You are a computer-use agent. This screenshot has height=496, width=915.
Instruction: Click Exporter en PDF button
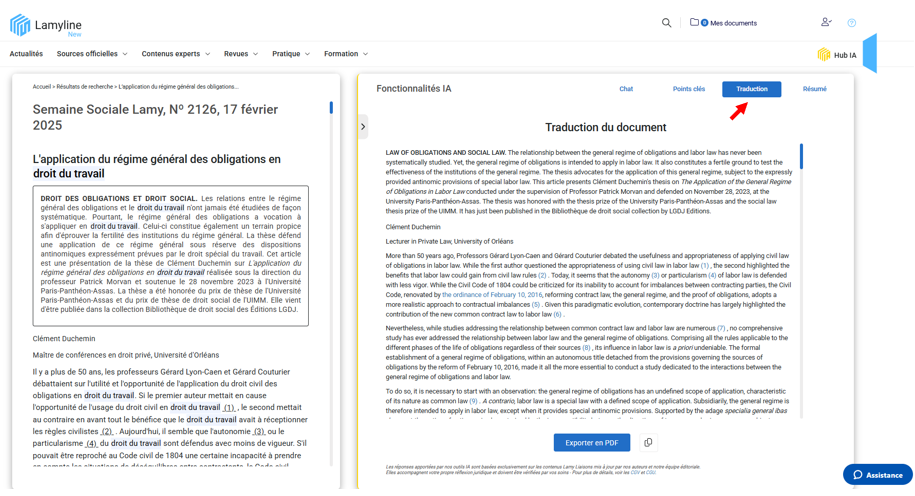click(591, 442)
